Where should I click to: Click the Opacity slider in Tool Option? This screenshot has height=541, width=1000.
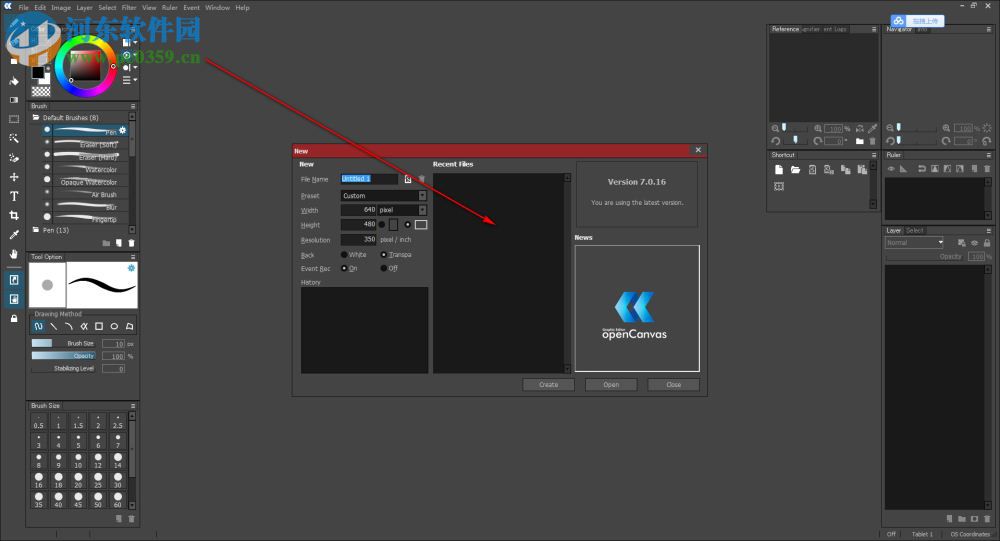(64, 356)
